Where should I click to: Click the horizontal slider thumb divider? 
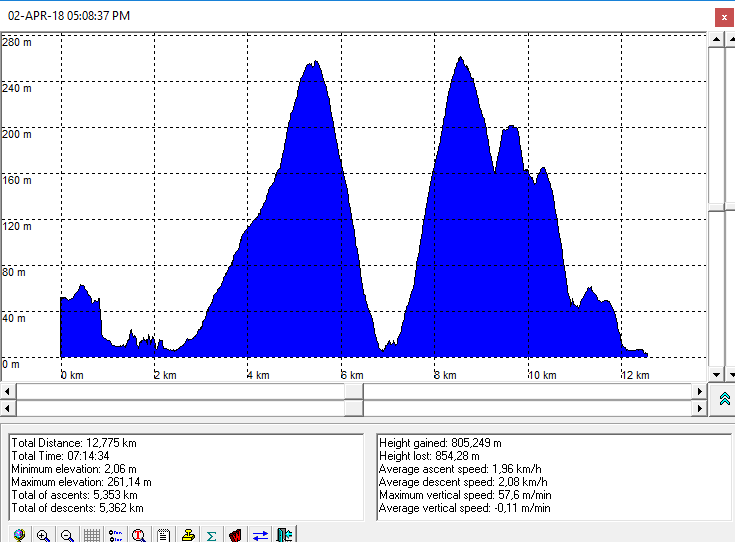(x=354, y=400)
